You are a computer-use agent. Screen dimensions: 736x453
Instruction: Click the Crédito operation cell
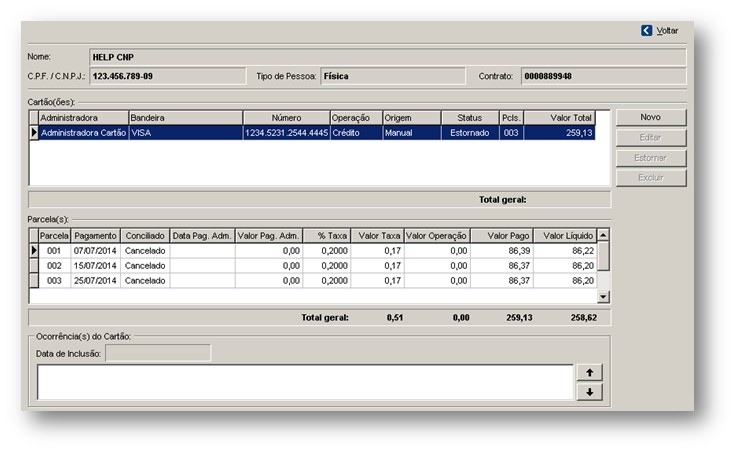[356, 133]
